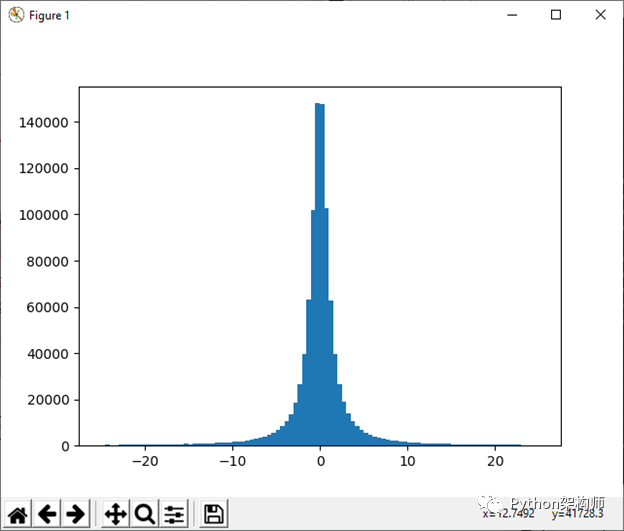Viewport: 624px width, 531px height.
Task: Reset the plot view with Home icon
Action: 18,514
